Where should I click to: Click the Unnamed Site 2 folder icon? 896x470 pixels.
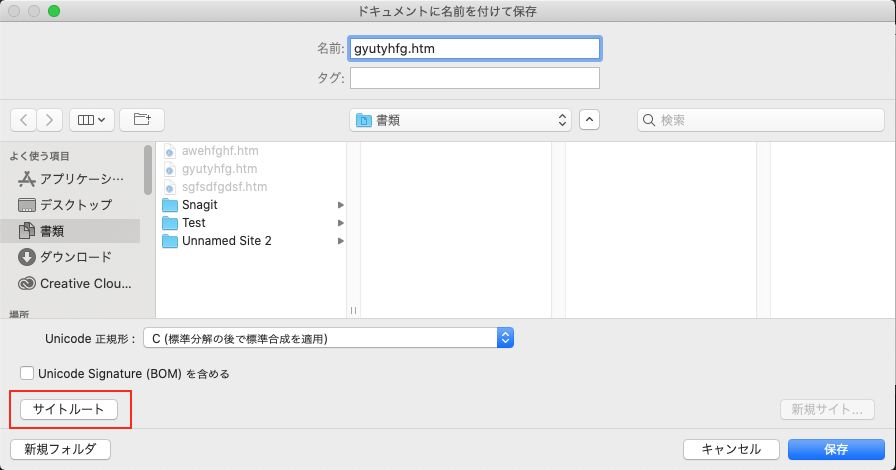click(x=170, y=241)
